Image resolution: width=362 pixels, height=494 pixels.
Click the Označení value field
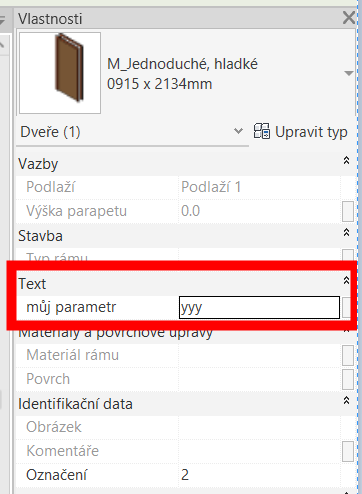tap(259, 475)
